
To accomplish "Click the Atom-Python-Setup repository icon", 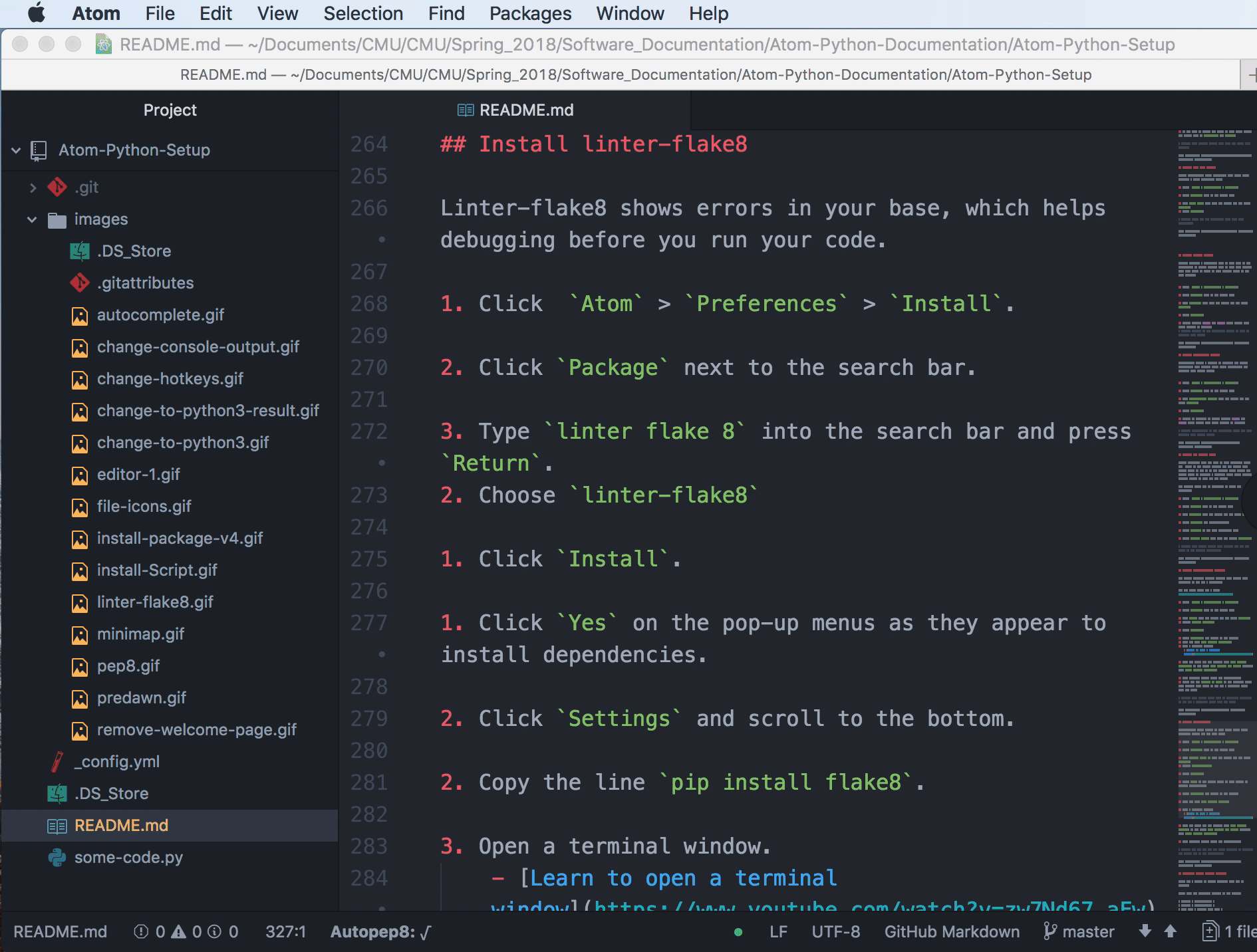I will click(39, 151).
